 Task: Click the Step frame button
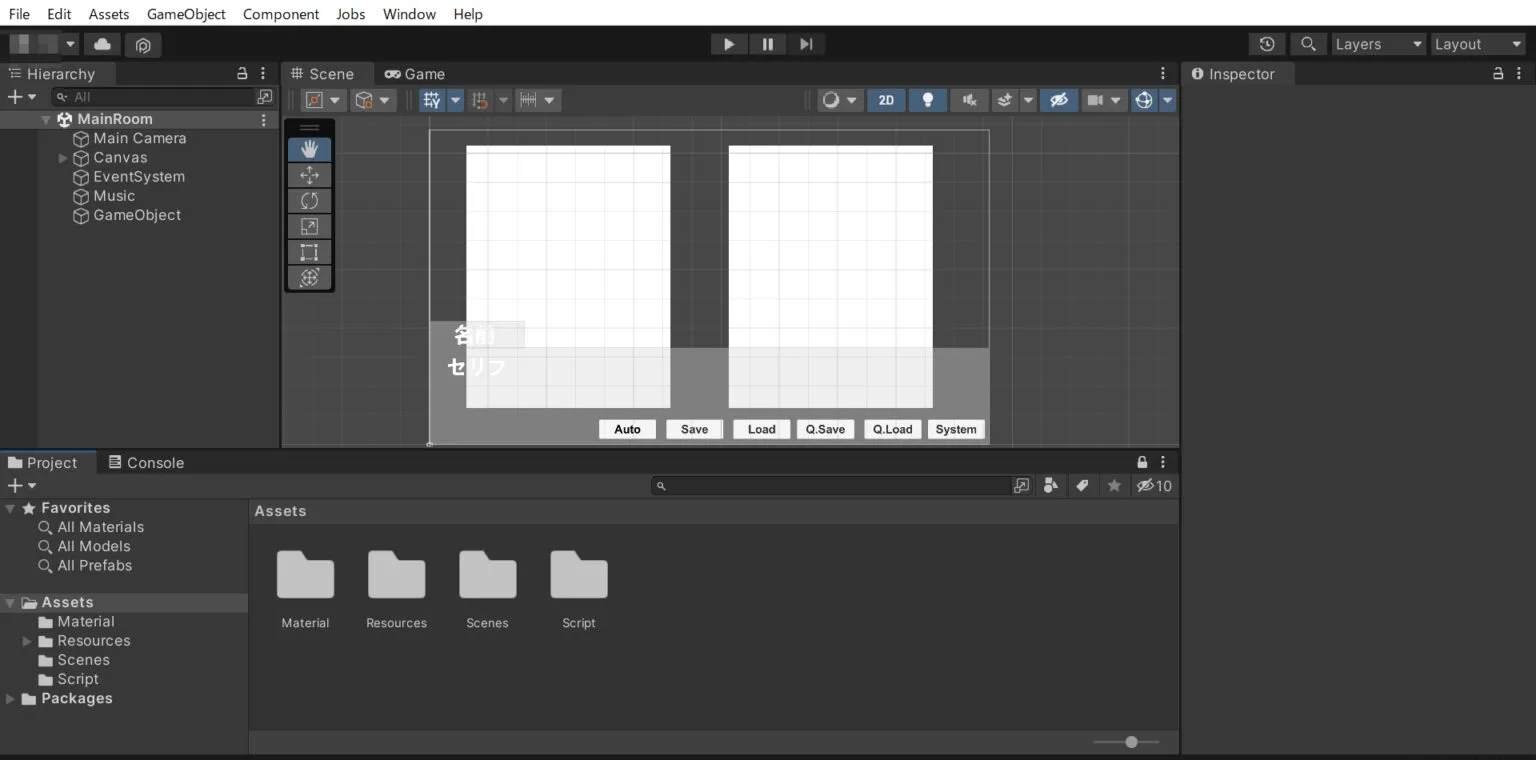[806, 44]
